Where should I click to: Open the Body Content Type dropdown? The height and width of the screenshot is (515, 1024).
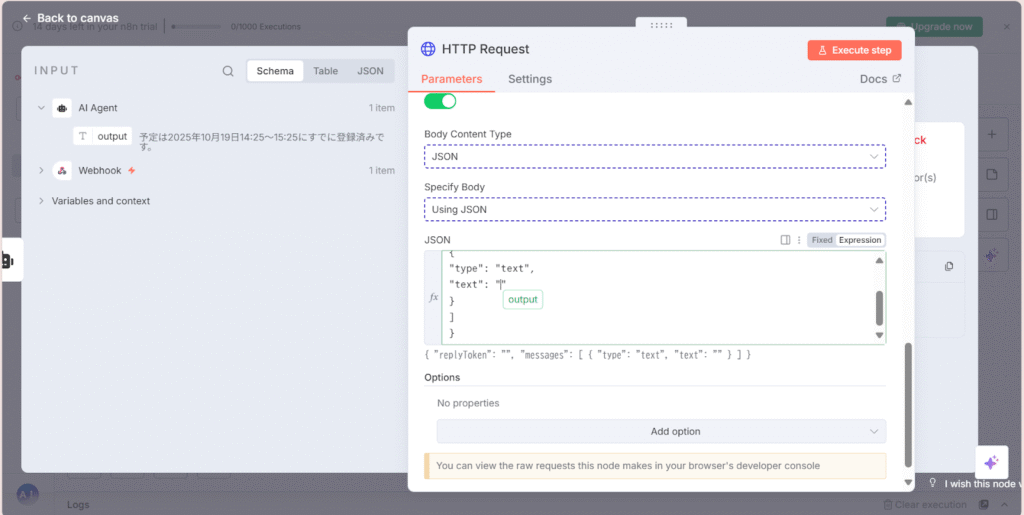[x=655, y=157]
